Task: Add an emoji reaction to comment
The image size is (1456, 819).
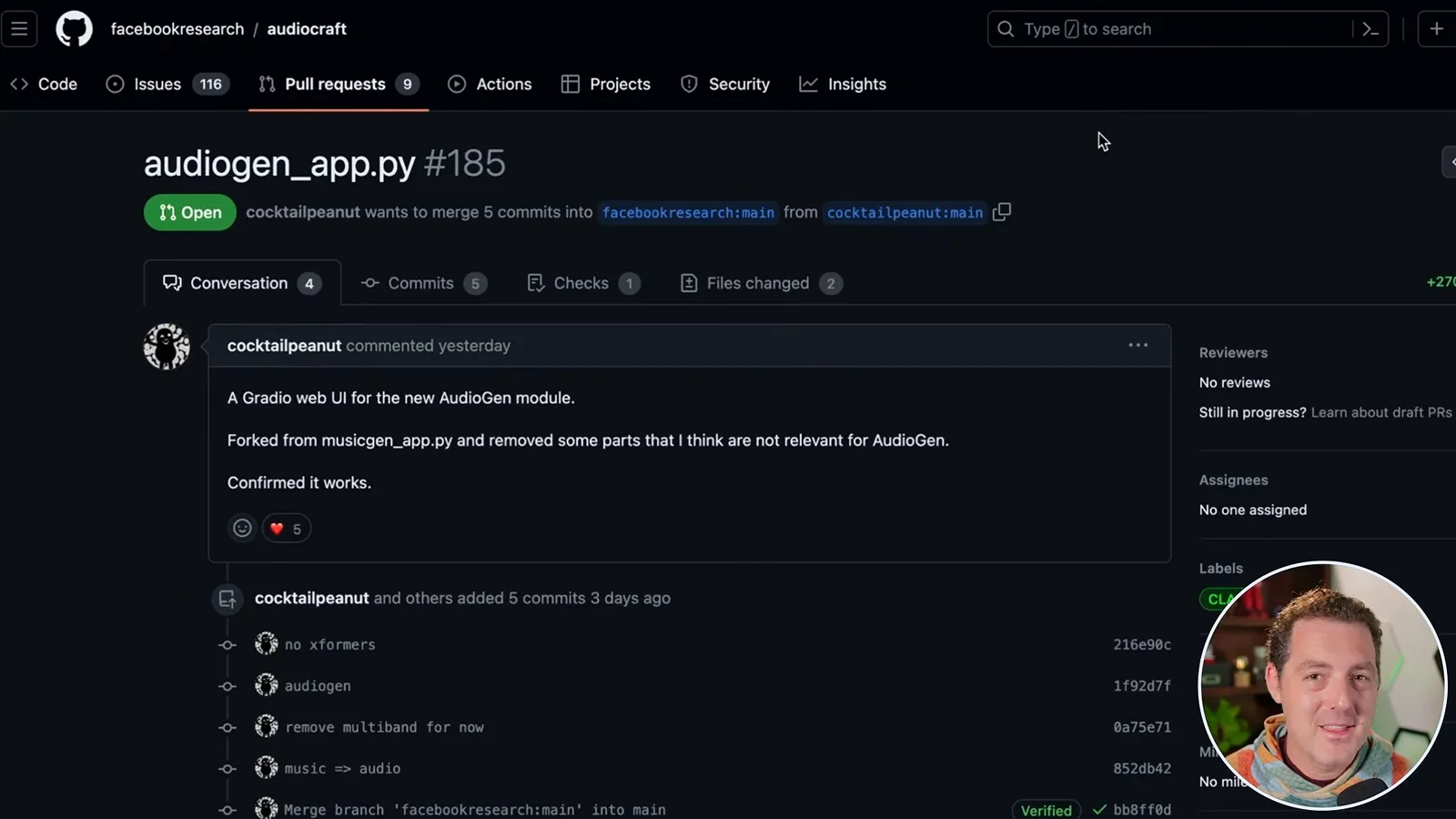Action: click(x=242, y=528)
